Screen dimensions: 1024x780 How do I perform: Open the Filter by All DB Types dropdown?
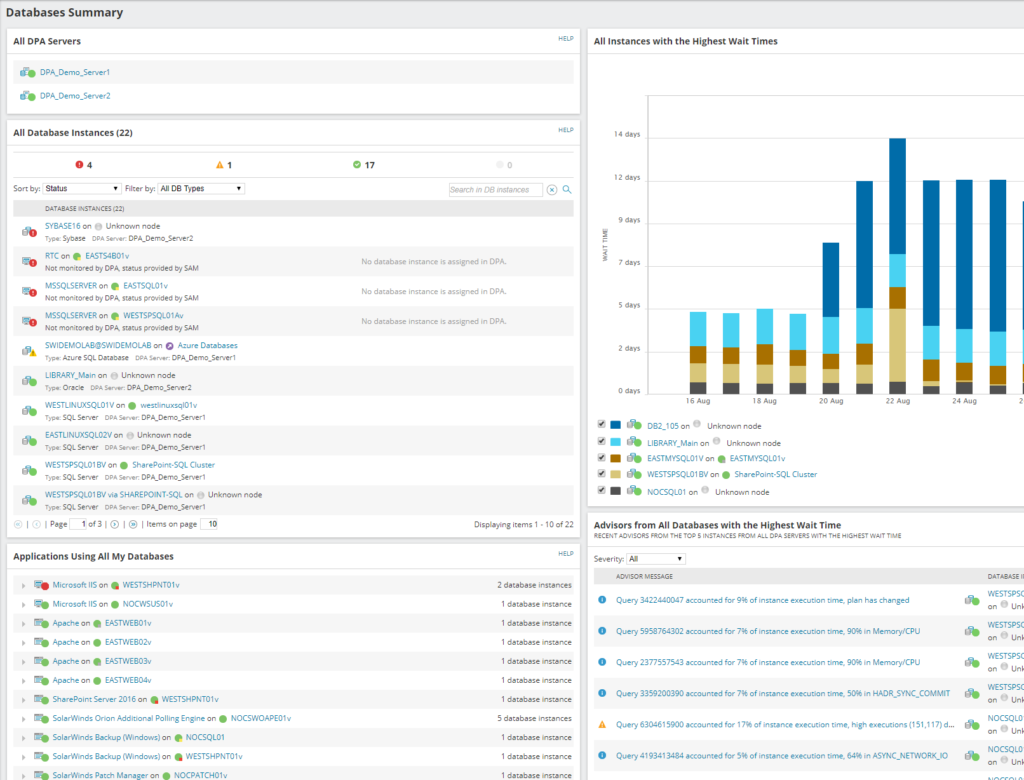pyautogui.click(x=201, y=189)
